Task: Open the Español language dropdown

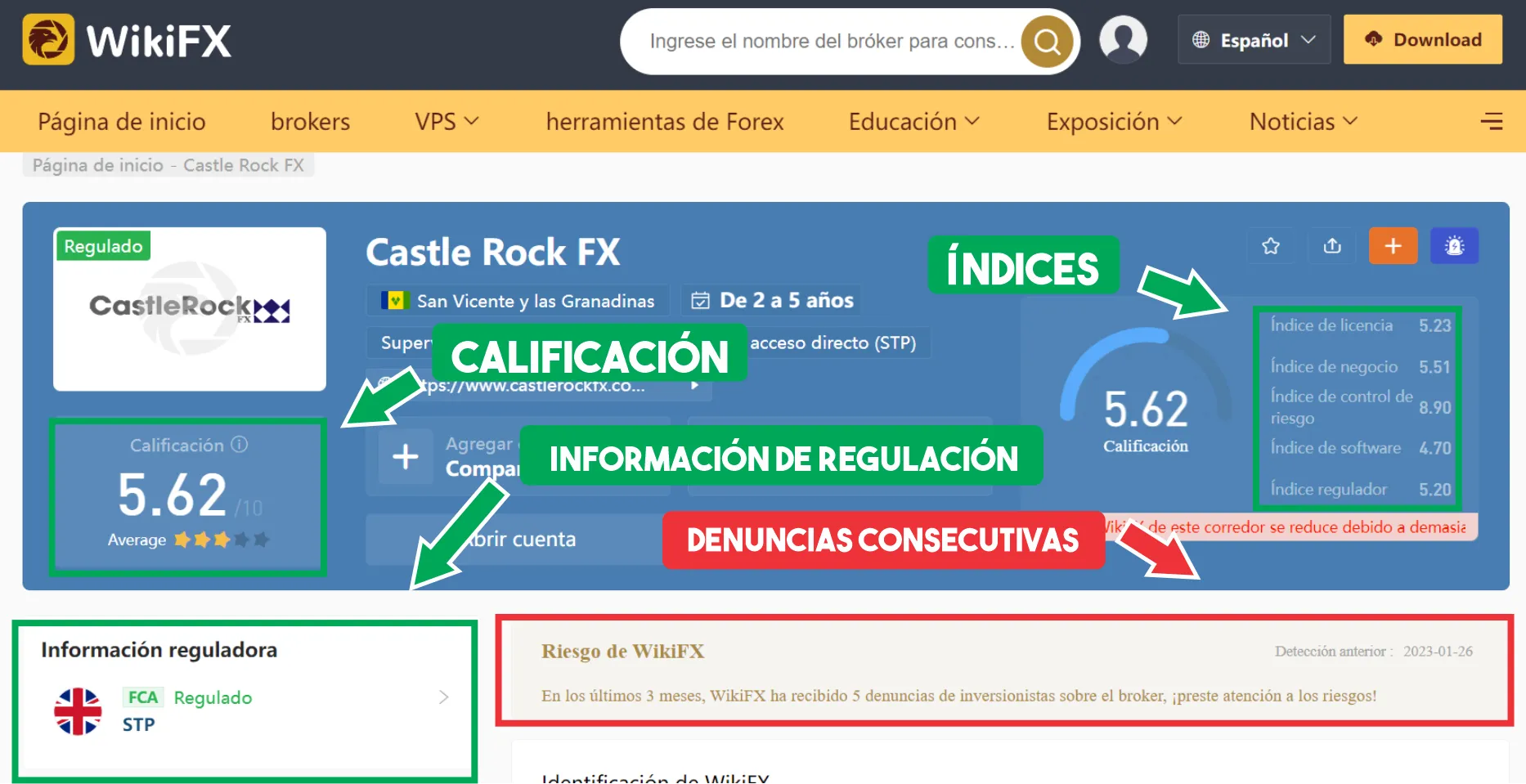Action: point(1254,39)
